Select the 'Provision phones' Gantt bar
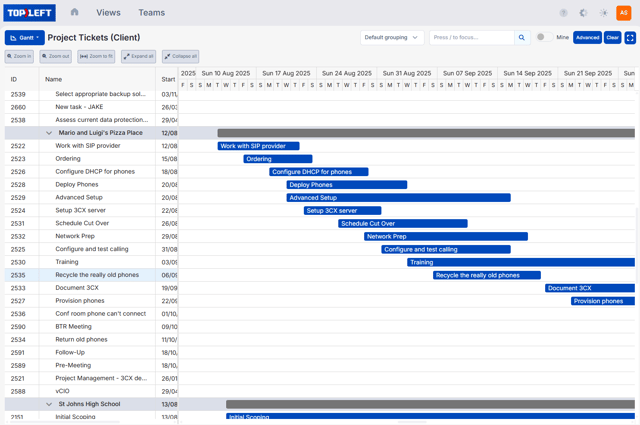 (x=603, y=301)
